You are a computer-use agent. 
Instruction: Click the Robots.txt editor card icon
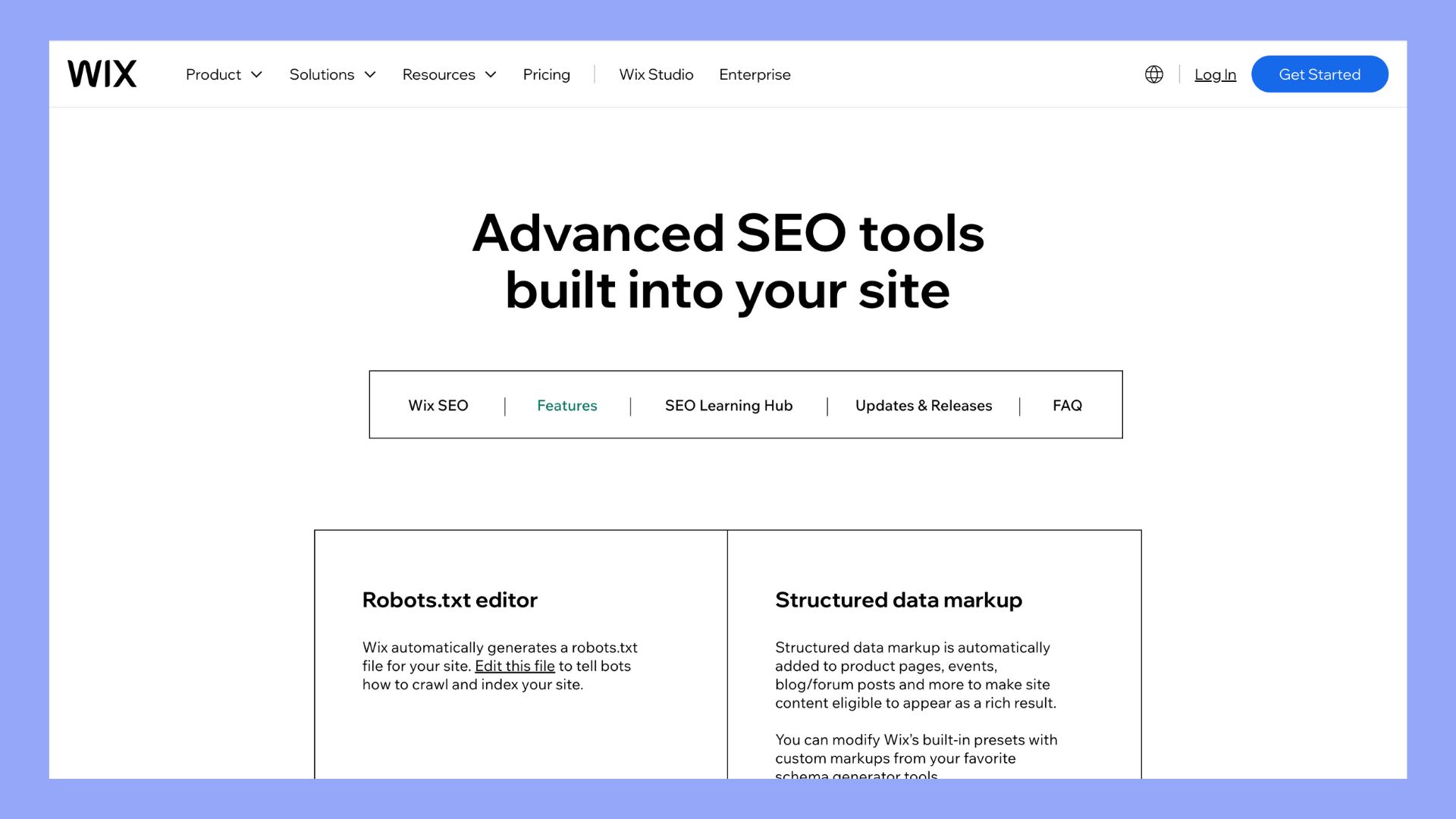point(449,598)
